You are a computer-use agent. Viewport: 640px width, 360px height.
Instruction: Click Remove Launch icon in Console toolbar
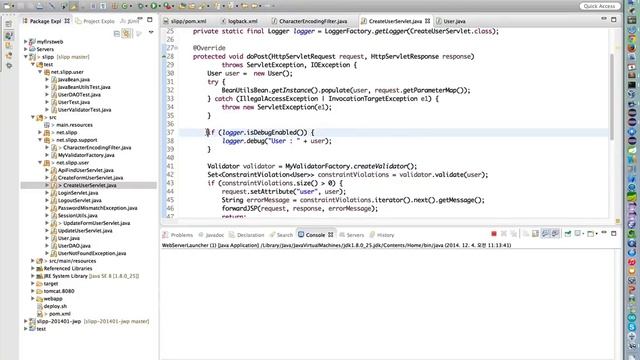504,234
